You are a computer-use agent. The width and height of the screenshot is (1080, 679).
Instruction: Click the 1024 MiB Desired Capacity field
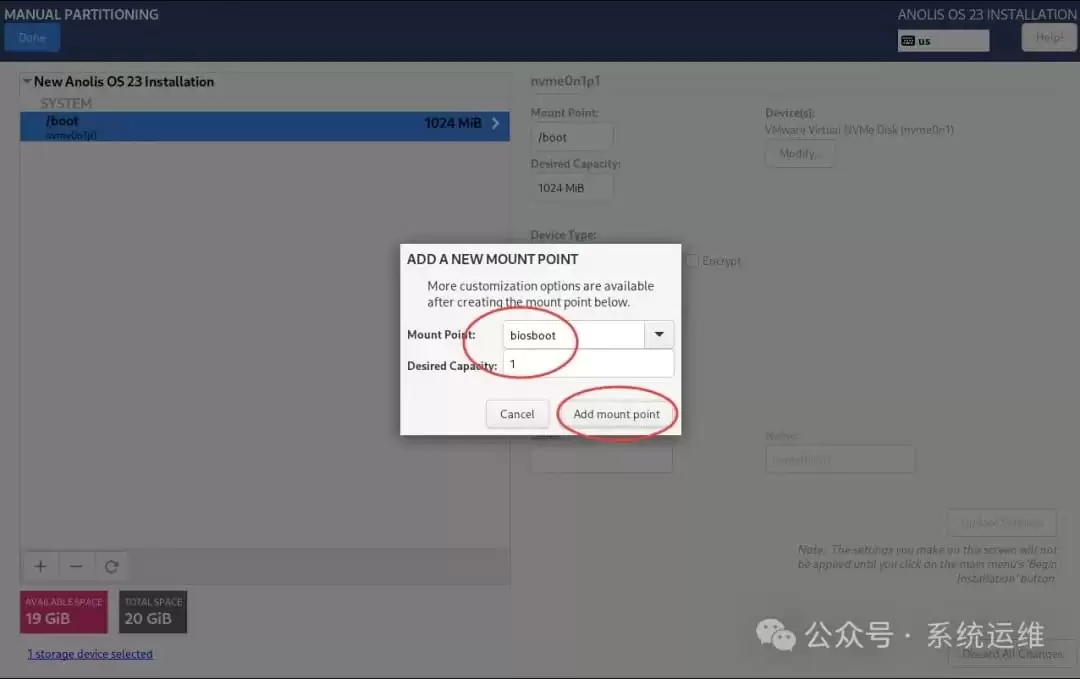(572, 187)
